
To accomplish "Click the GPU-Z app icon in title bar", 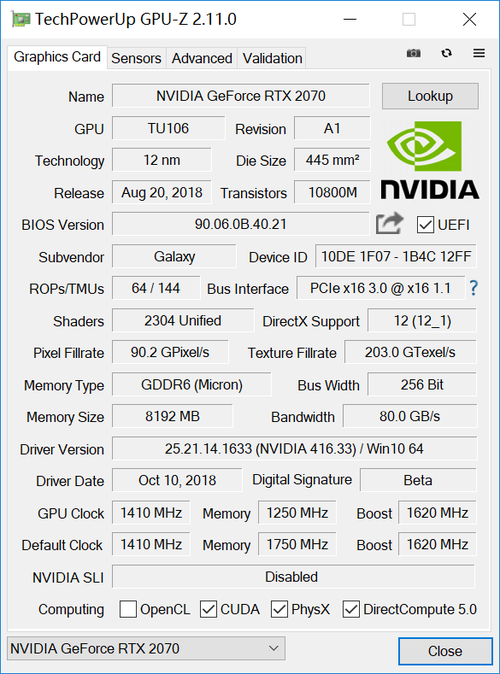I will click(21, 19).
